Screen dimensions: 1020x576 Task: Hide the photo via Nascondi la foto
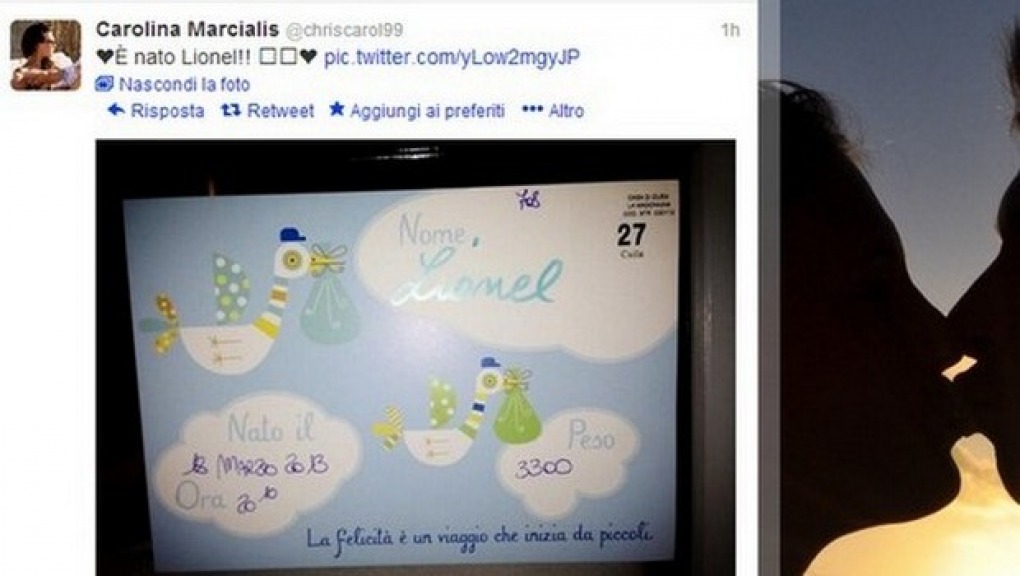pyautogui.click(x=185, y=85)
